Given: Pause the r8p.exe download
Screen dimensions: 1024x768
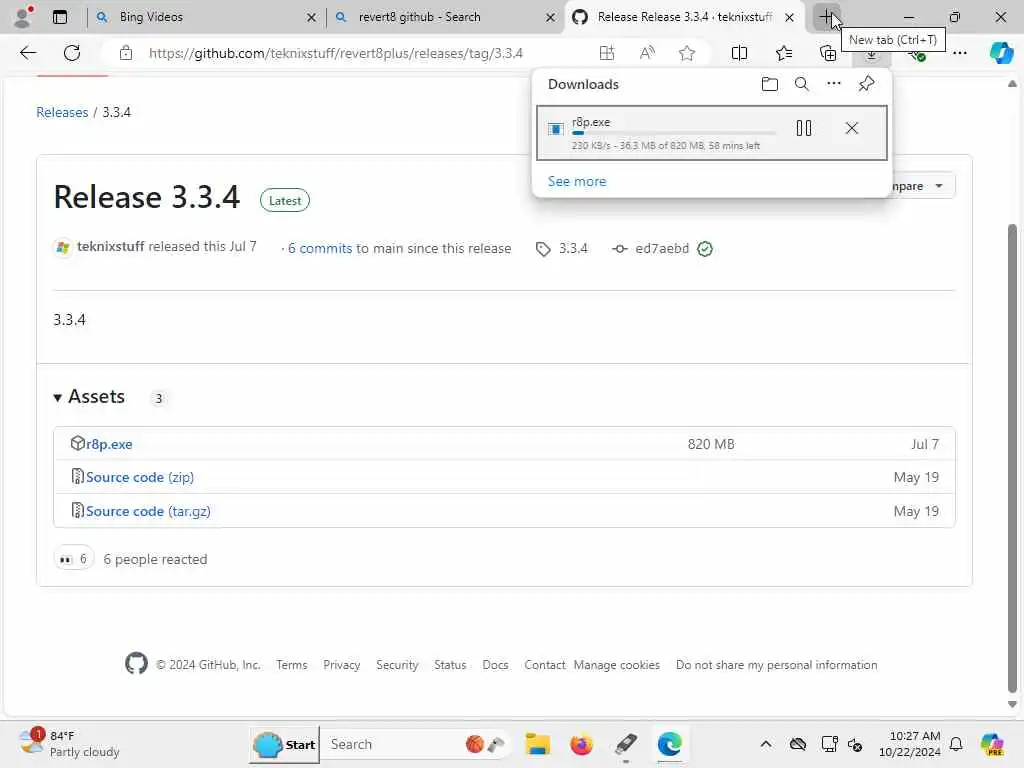Looking at the screenshot, I should (x=804, y=128).
